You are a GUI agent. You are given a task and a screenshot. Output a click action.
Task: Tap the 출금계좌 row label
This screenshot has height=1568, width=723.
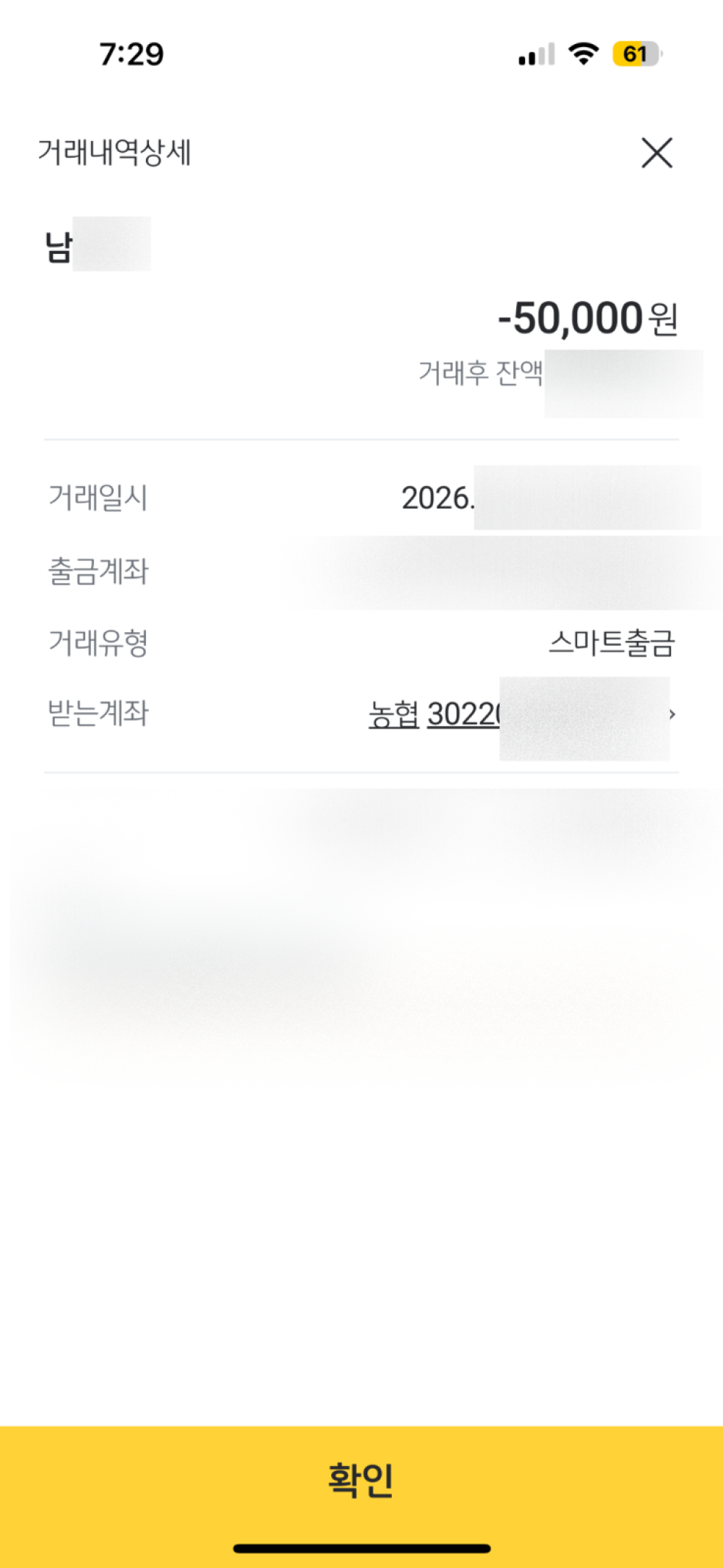98,571
